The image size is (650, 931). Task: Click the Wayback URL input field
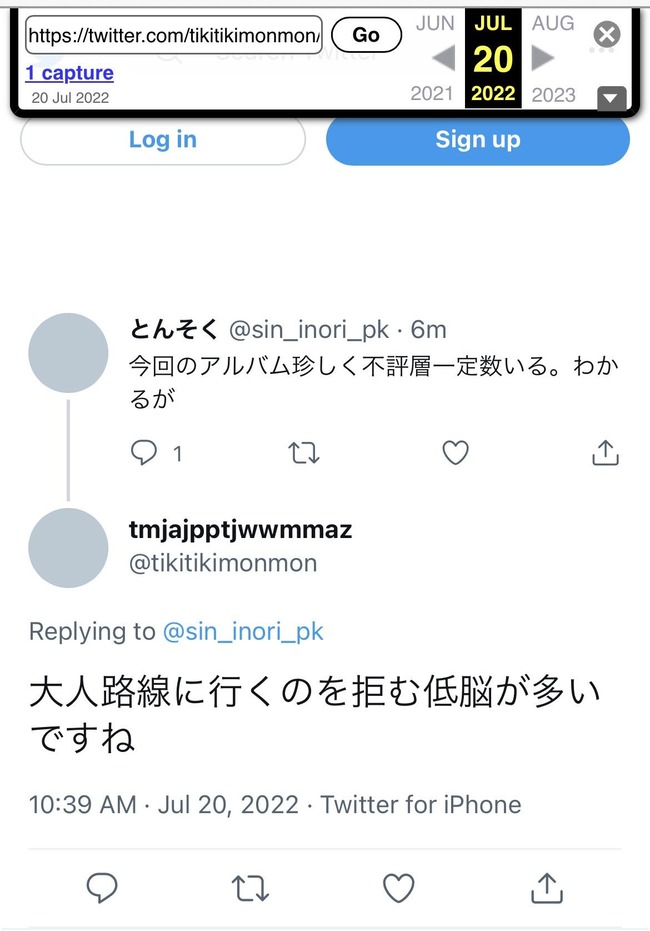click(x=174, y=35)
